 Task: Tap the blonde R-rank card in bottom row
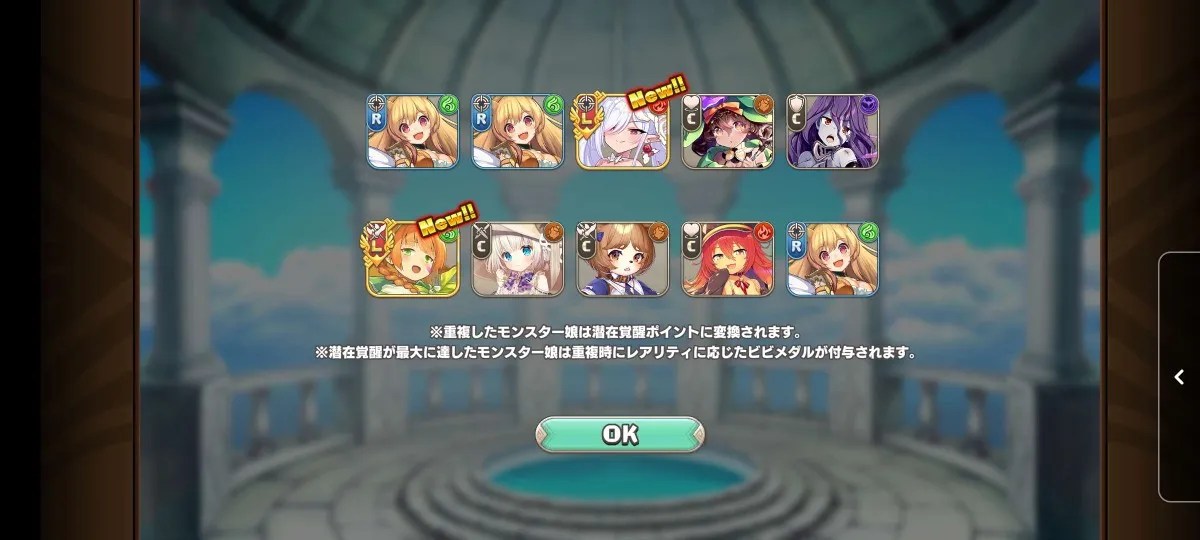832,259
